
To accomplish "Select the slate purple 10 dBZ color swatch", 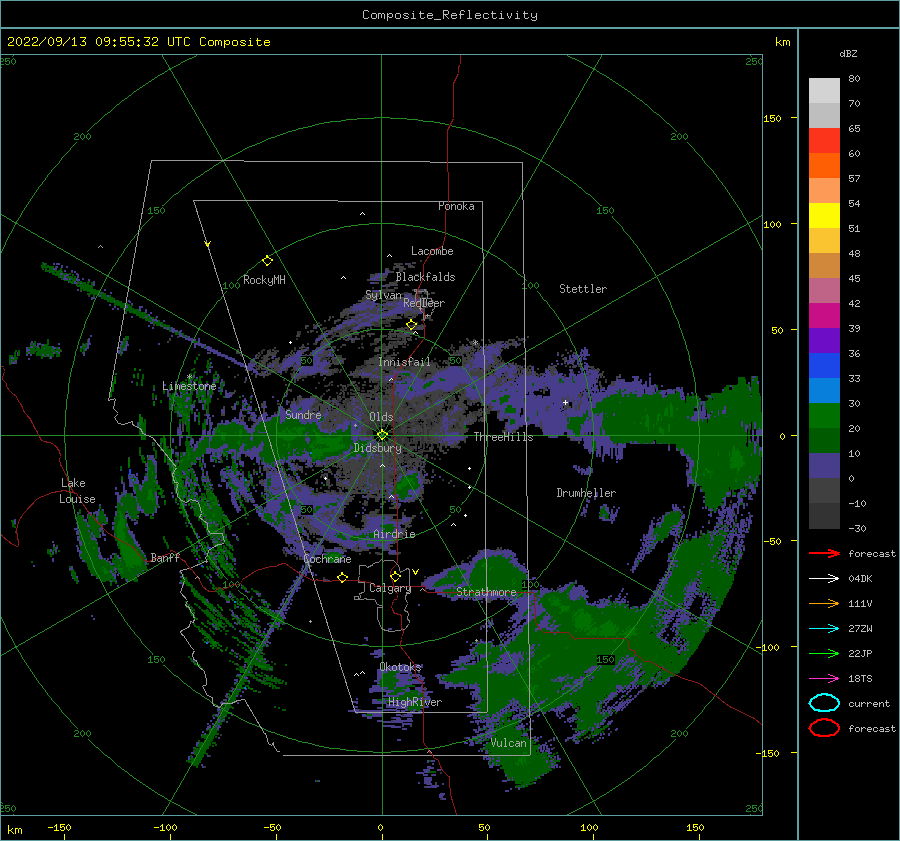I will (824, 465).
